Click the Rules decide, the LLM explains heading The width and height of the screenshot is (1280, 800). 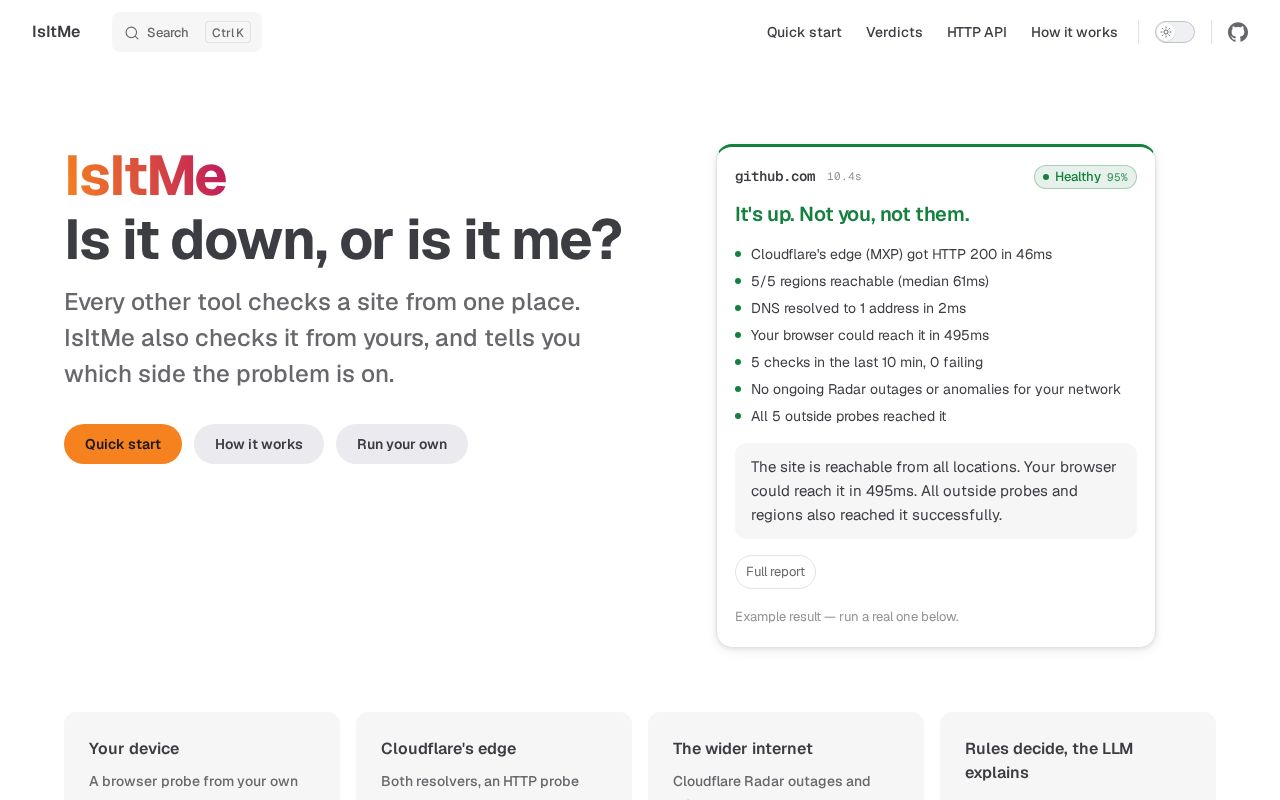1049,760
